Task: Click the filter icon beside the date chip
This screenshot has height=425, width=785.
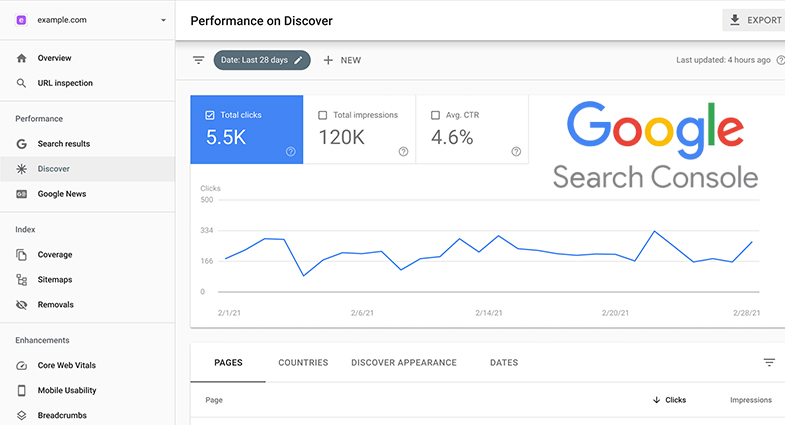Action: (198, 60)
